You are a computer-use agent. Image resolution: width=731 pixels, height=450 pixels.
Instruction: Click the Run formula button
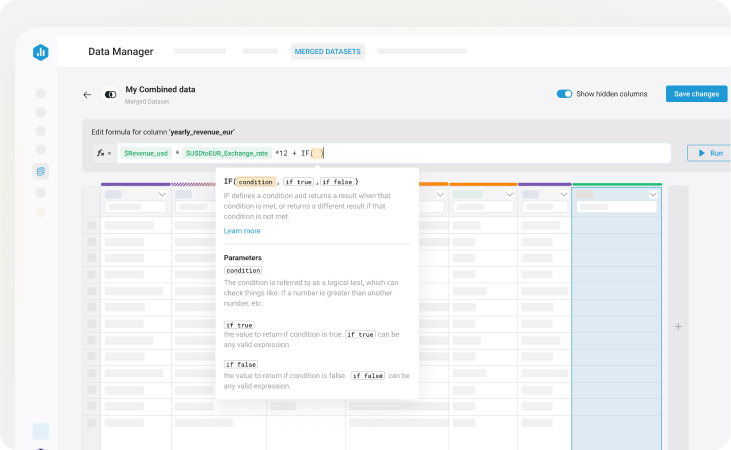(709, 153)
